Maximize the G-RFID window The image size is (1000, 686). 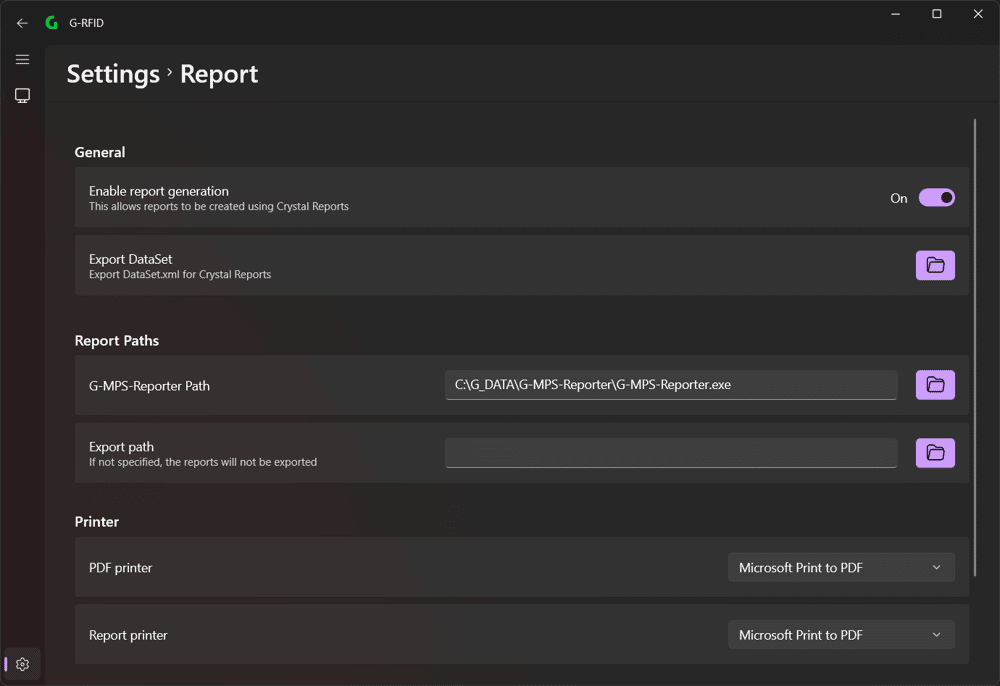click(936, 14)
